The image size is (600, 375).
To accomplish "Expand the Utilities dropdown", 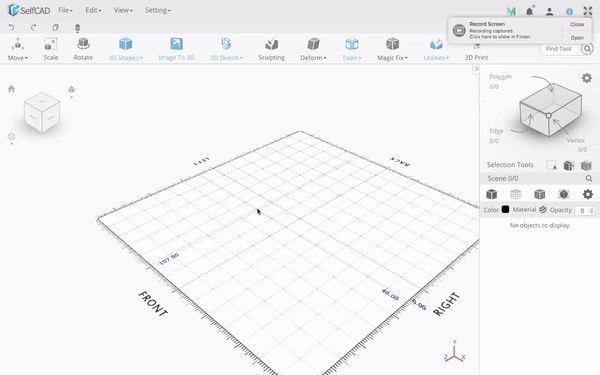I will [x=436, y=49].
